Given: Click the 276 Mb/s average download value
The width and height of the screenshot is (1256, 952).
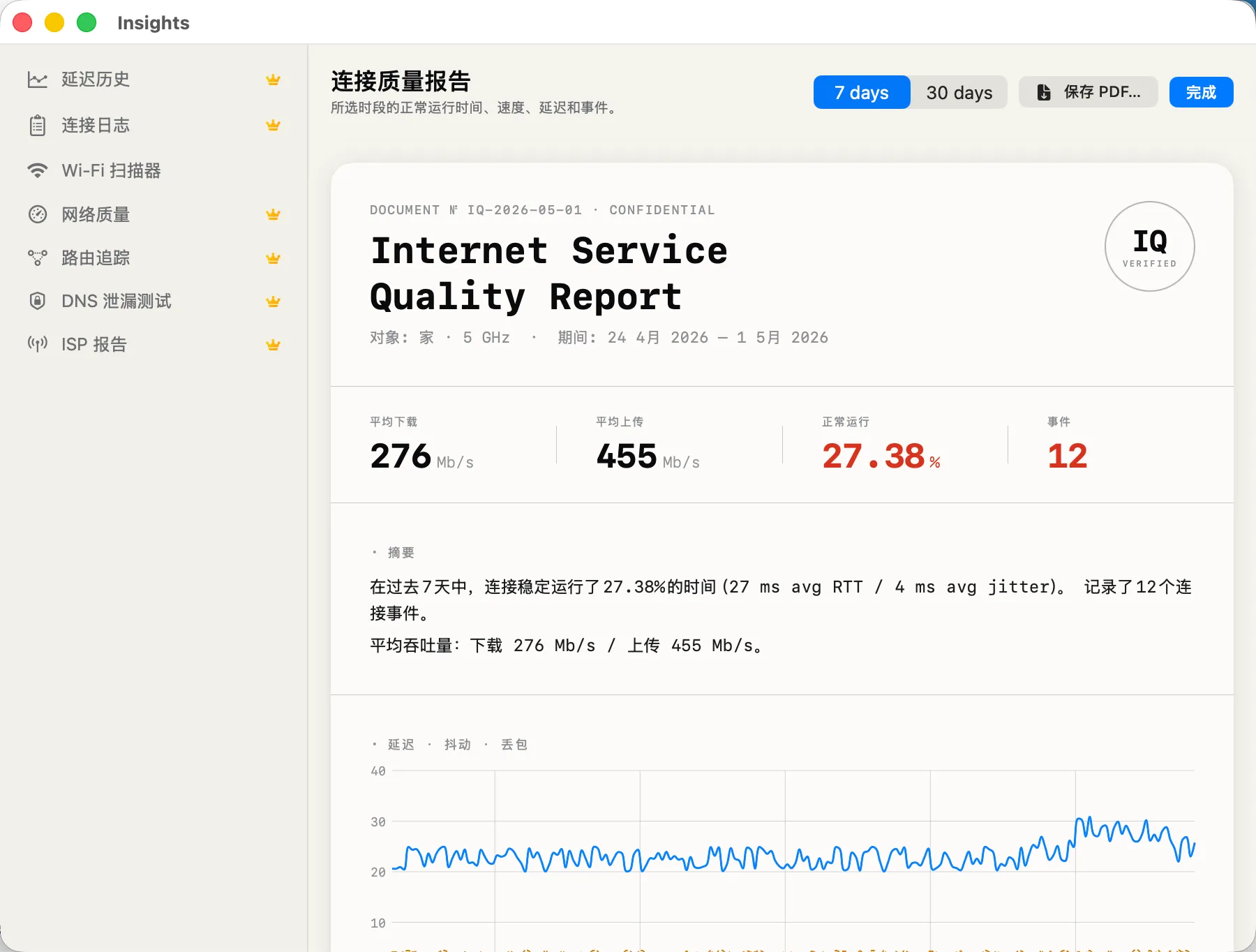Looking at the screenshot, I should (x=421, y=456).
